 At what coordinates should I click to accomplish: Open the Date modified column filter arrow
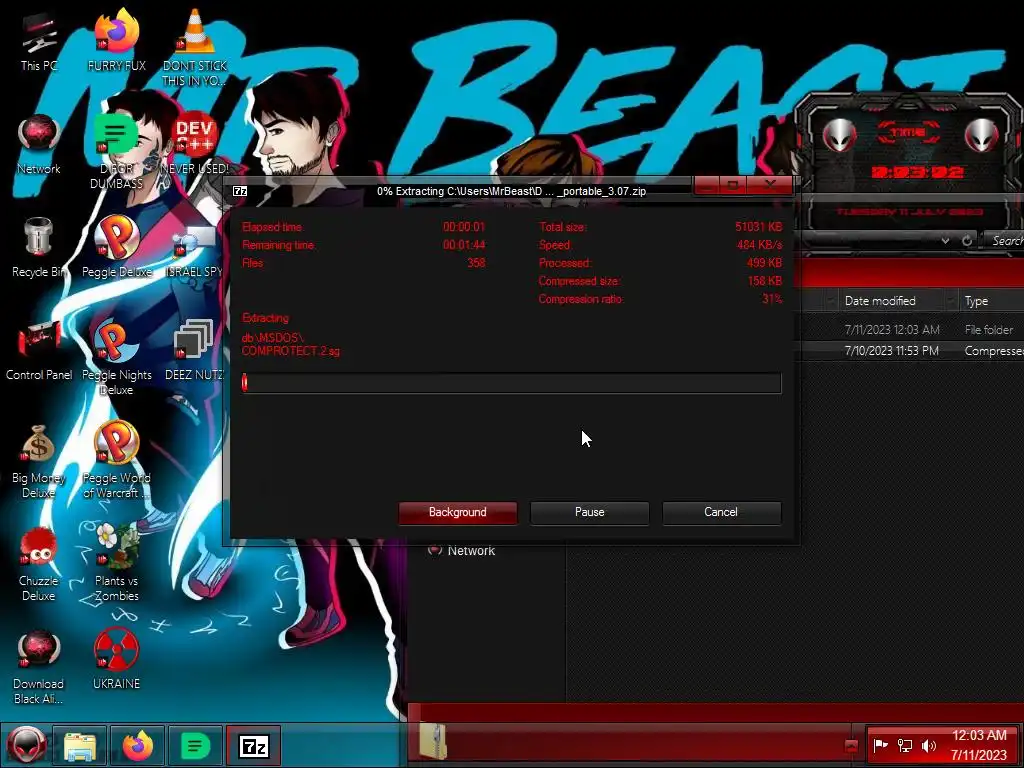click(950, 301)
